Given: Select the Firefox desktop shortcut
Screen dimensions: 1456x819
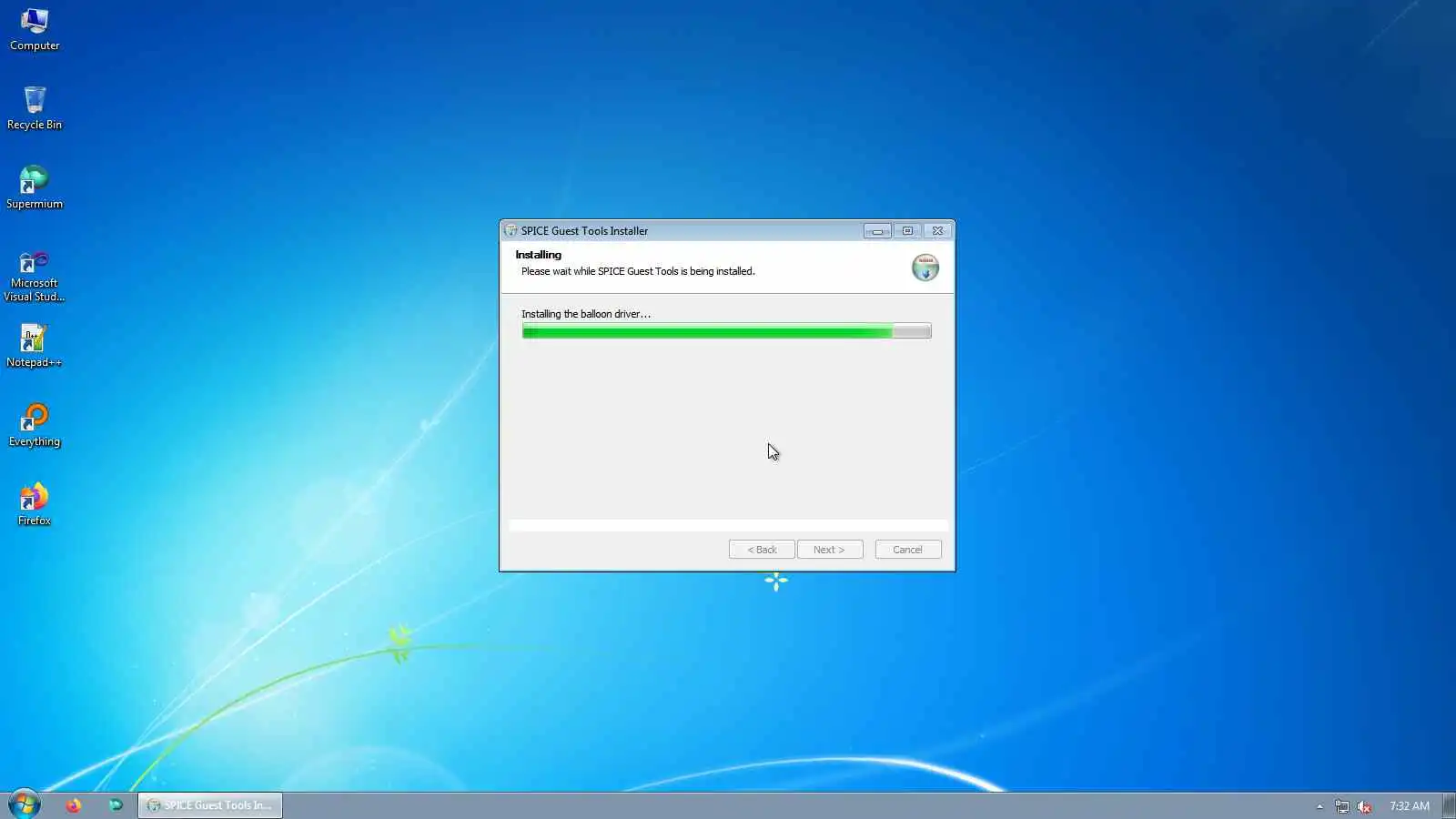Looking at the screenshot, I should point(35,504).
